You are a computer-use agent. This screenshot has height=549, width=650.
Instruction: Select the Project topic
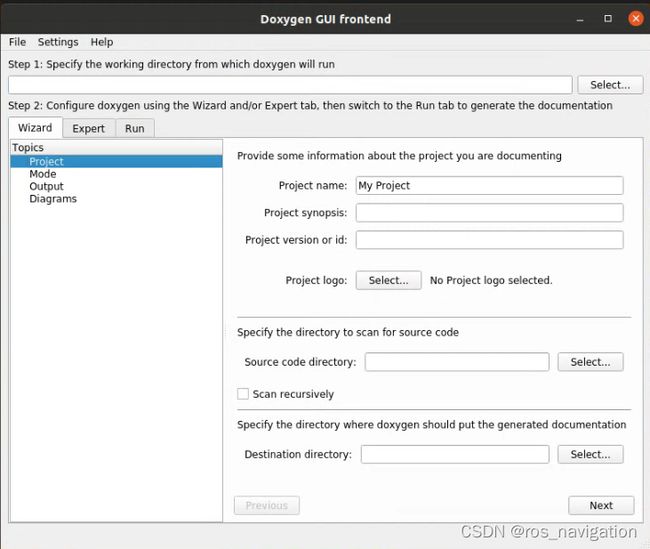click(x=116, y=161)
